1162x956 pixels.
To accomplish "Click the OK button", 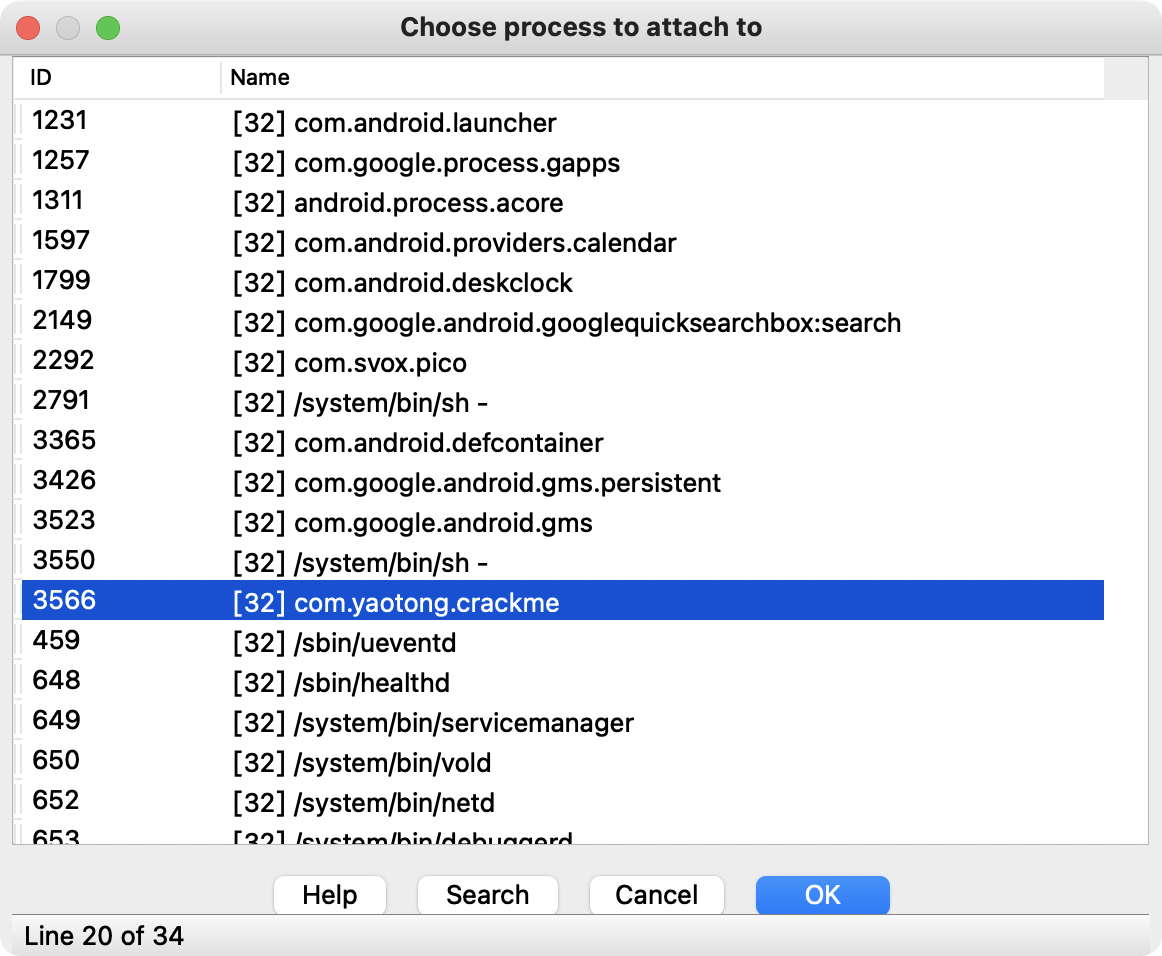I will pyautogui.click(x=822, y=895).
